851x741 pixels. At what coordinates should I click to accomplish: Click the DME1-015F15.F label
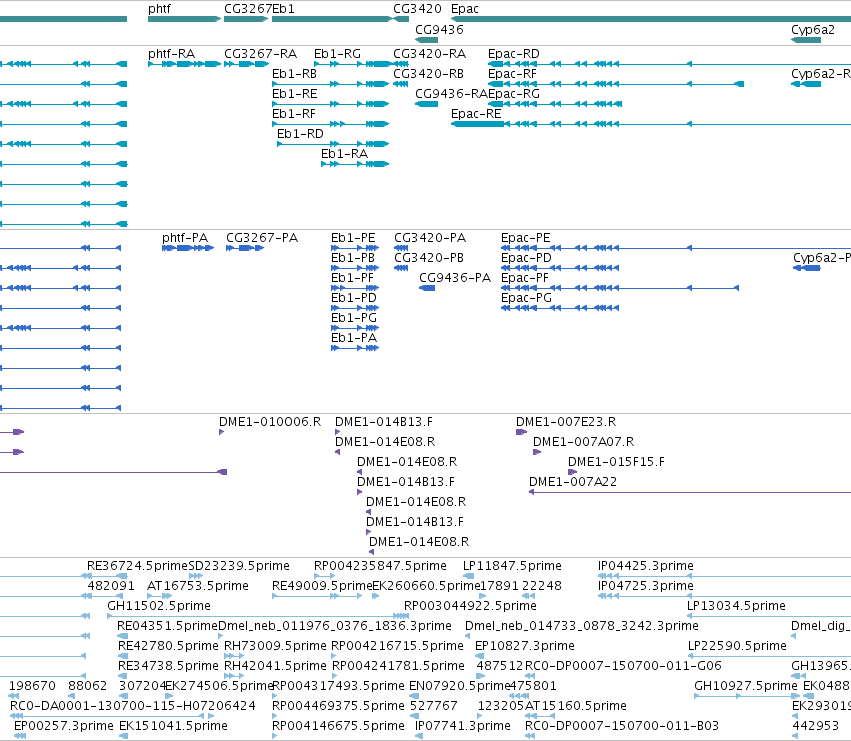[616, 462]
